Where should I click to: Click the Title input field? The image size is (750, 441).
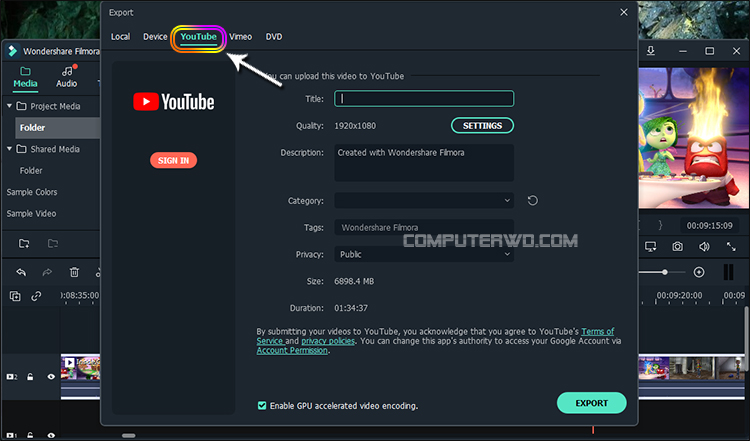coord(424,99)
